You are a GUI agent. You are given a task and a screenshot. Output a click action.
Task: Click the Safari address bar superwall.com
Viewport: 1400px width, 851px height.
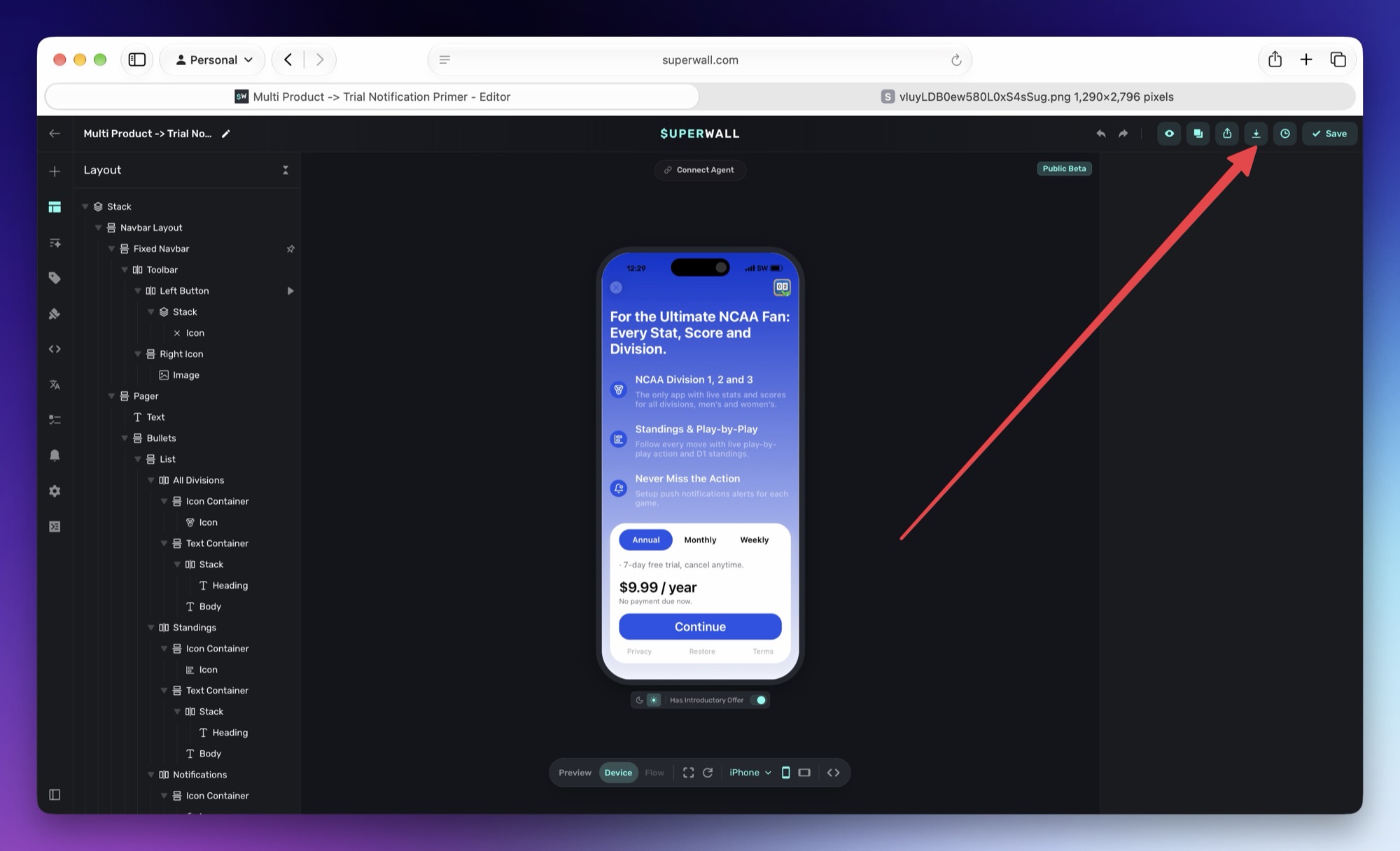coord(700,59)
